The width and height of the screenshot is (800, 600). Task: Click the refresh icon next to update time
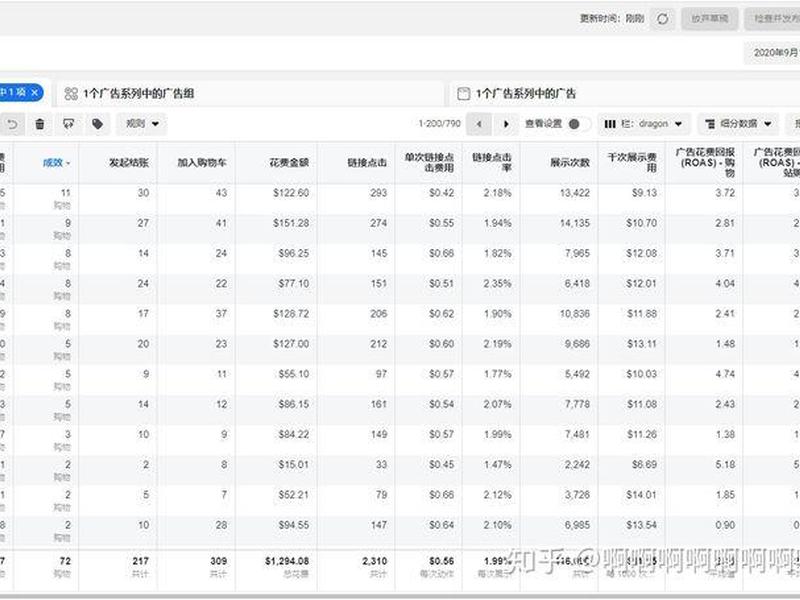pos(662,19)
